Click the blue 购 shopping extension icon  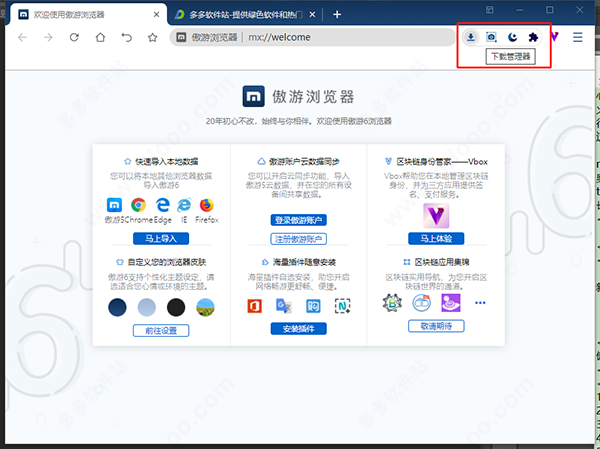click(x=313, y=306)
